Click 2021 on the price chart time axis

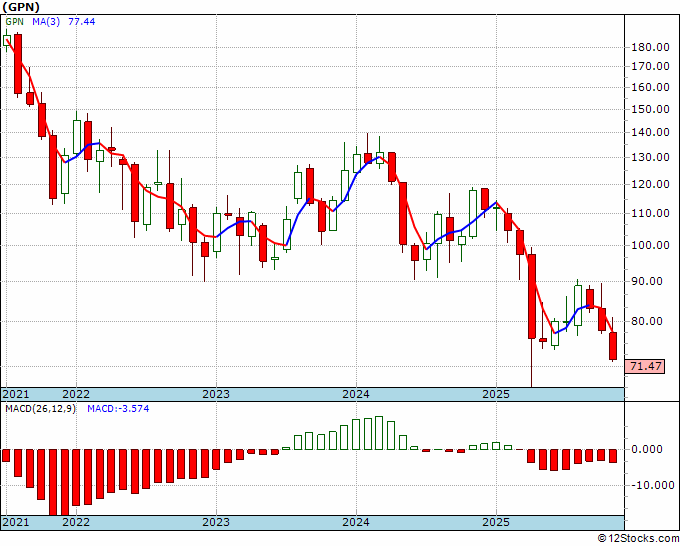tap(16, 394)
